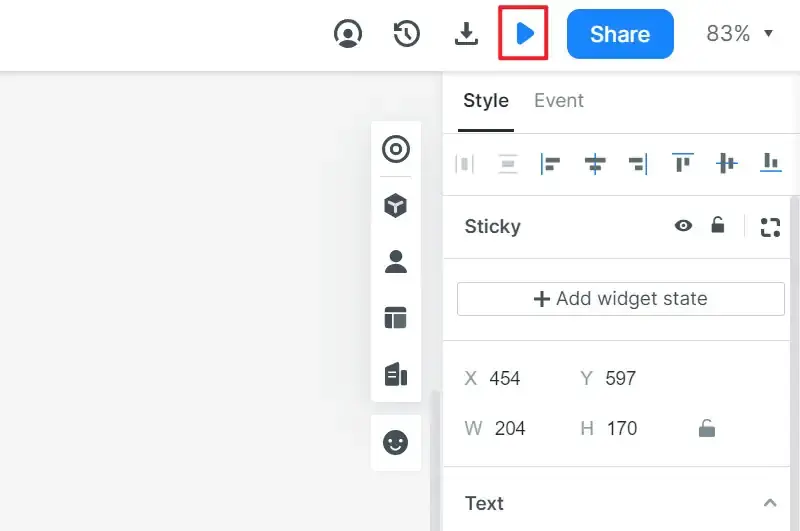Viewport: 800px width, 531px height.
Task: Distribute widgets vertically
Action: 508,164
